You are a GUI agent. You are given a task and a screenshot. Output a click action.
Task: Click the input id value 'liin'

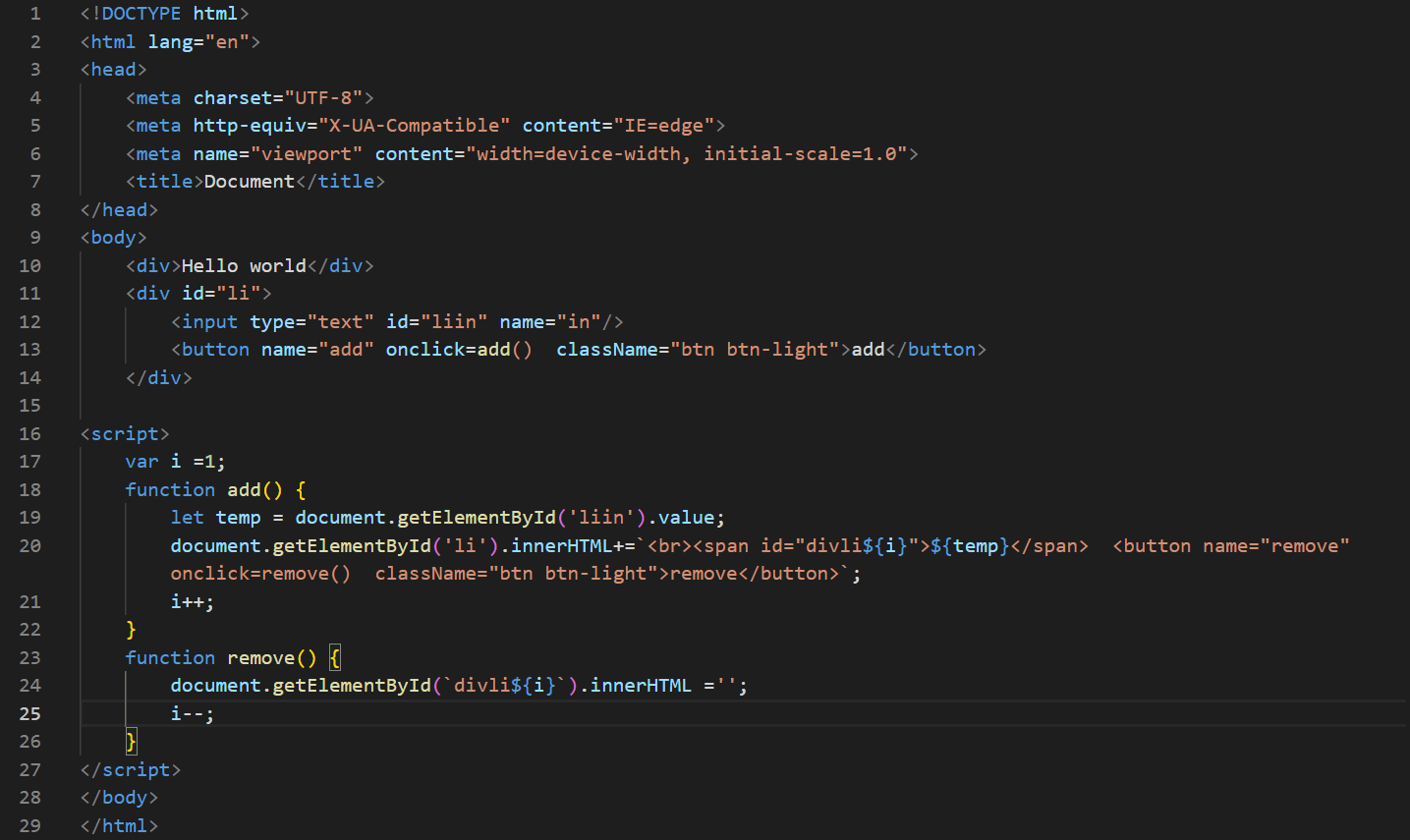[x=457, y=320]
